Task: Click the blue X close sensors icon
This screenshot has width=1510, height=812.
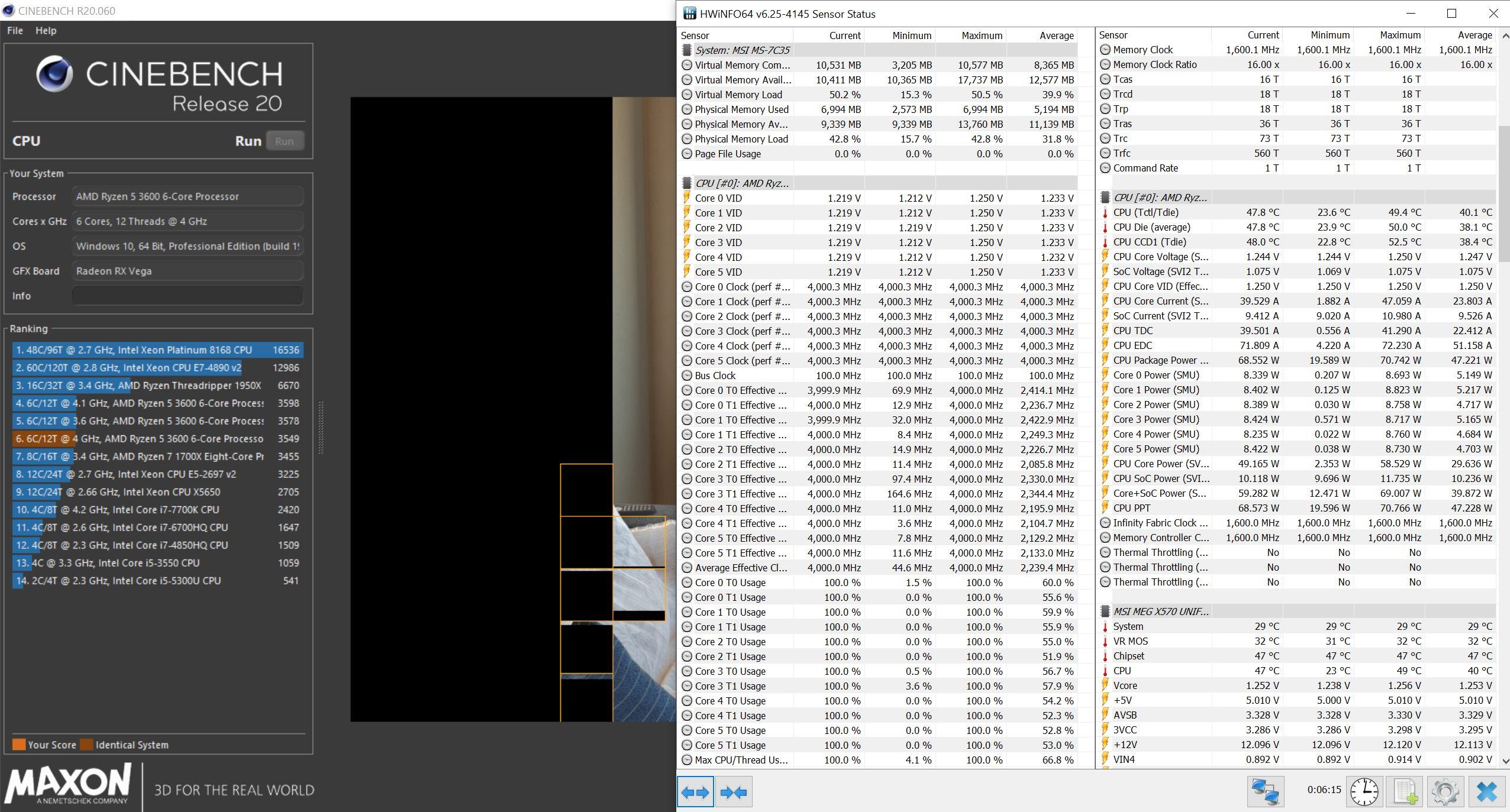Action: [x=1486, y=792]
